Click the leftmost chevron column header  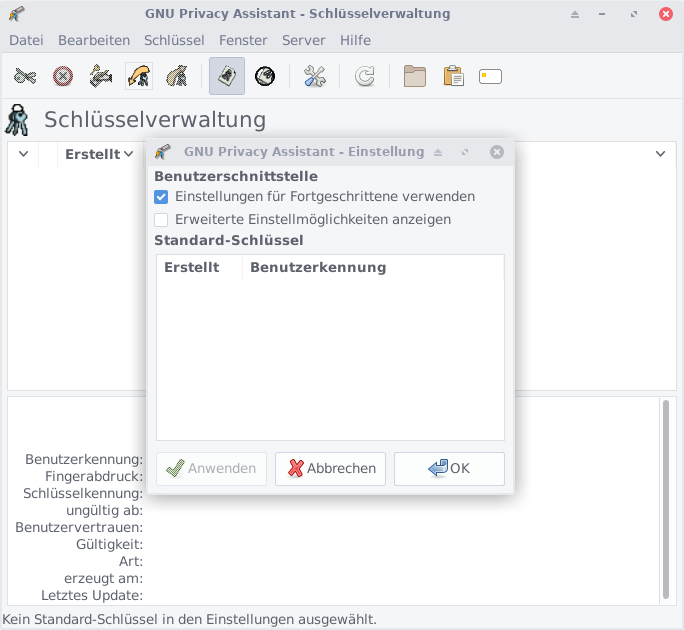(23, 155)
